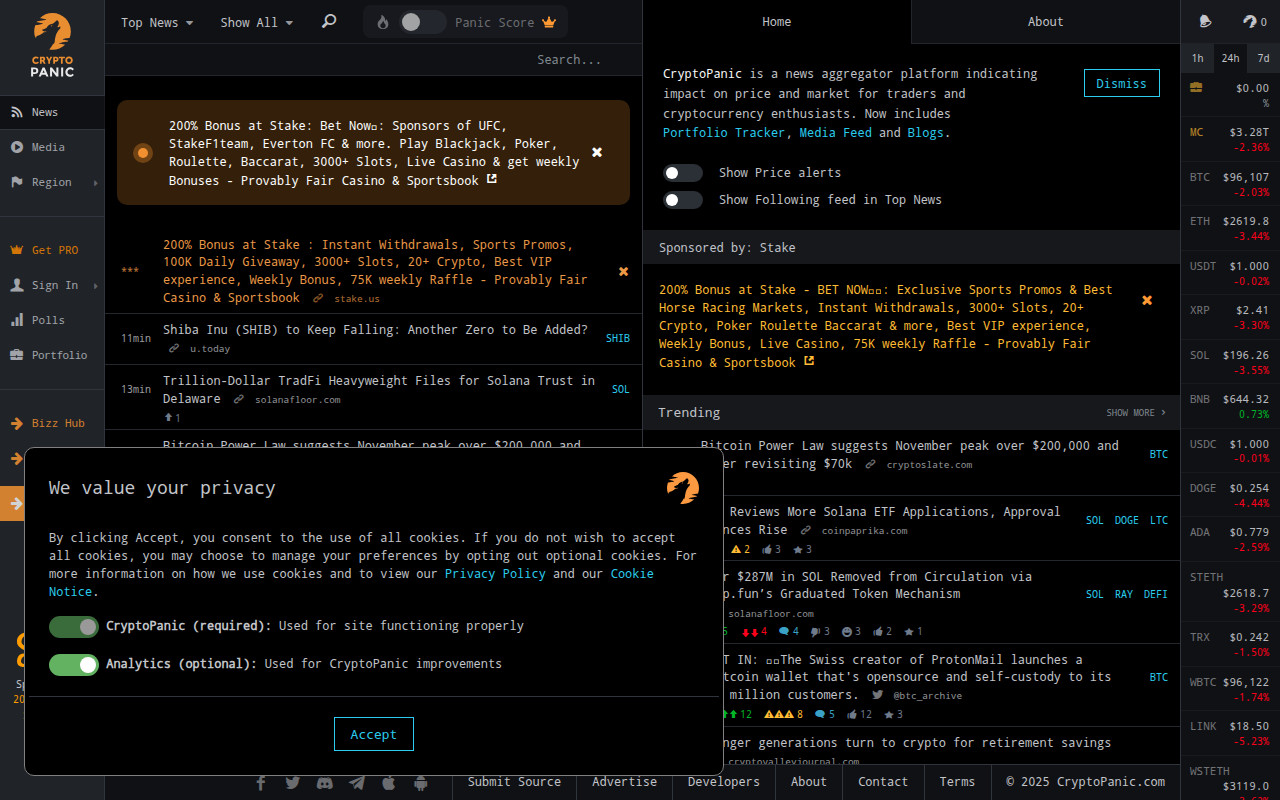Click the wolf notifications icon showing 0
1280x800 pixels.
(x=1250, y=21)
